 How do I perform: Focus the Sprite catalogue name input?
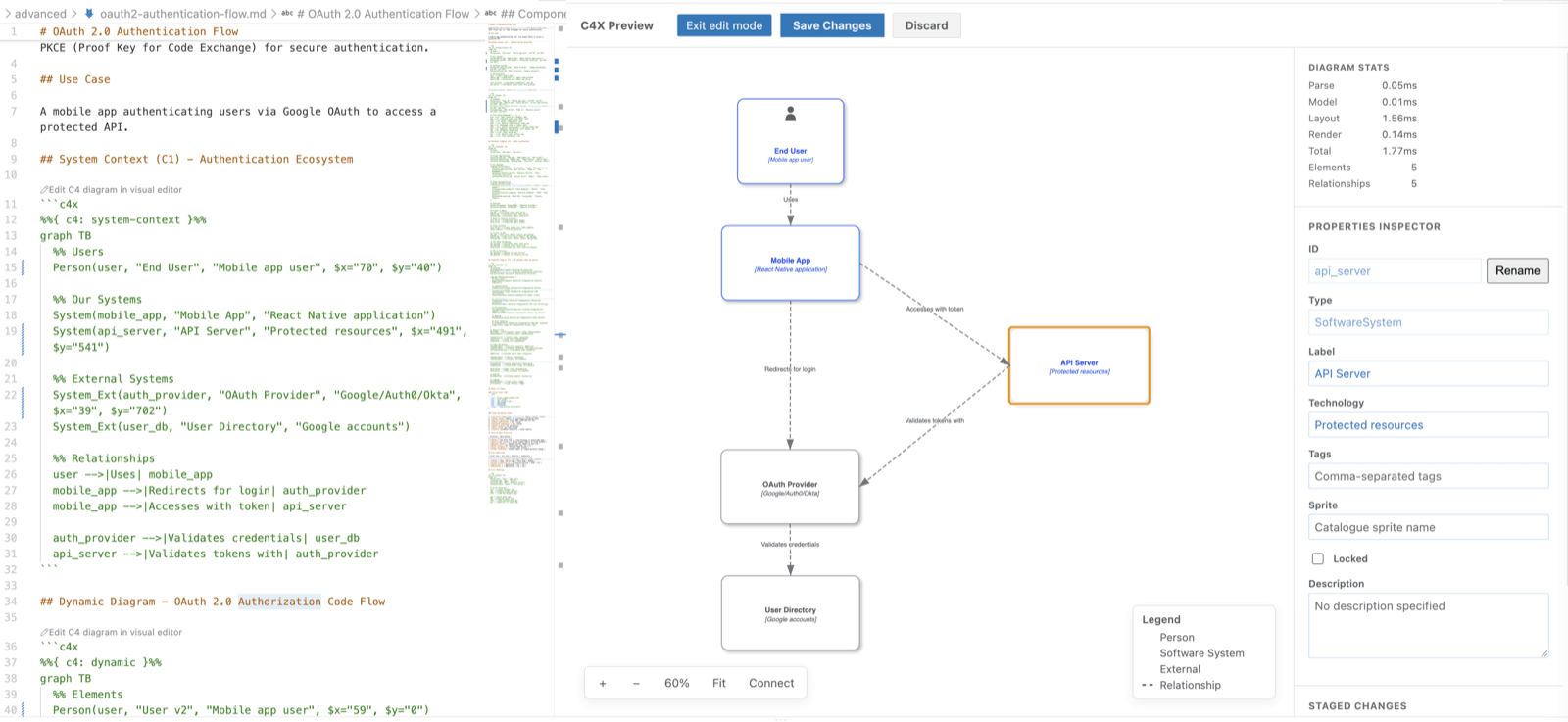click(x=1428, y=527)
